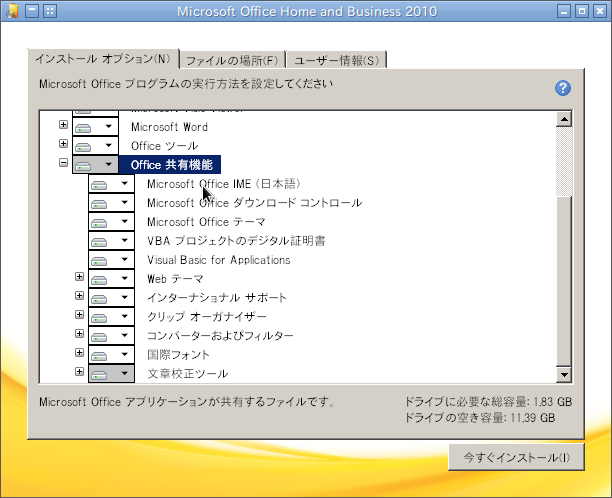The width and height of the screenshot is (612, 498).
Task: Open install dropdown for コンバーターおよびフィルター
Action: pos(112,336)
